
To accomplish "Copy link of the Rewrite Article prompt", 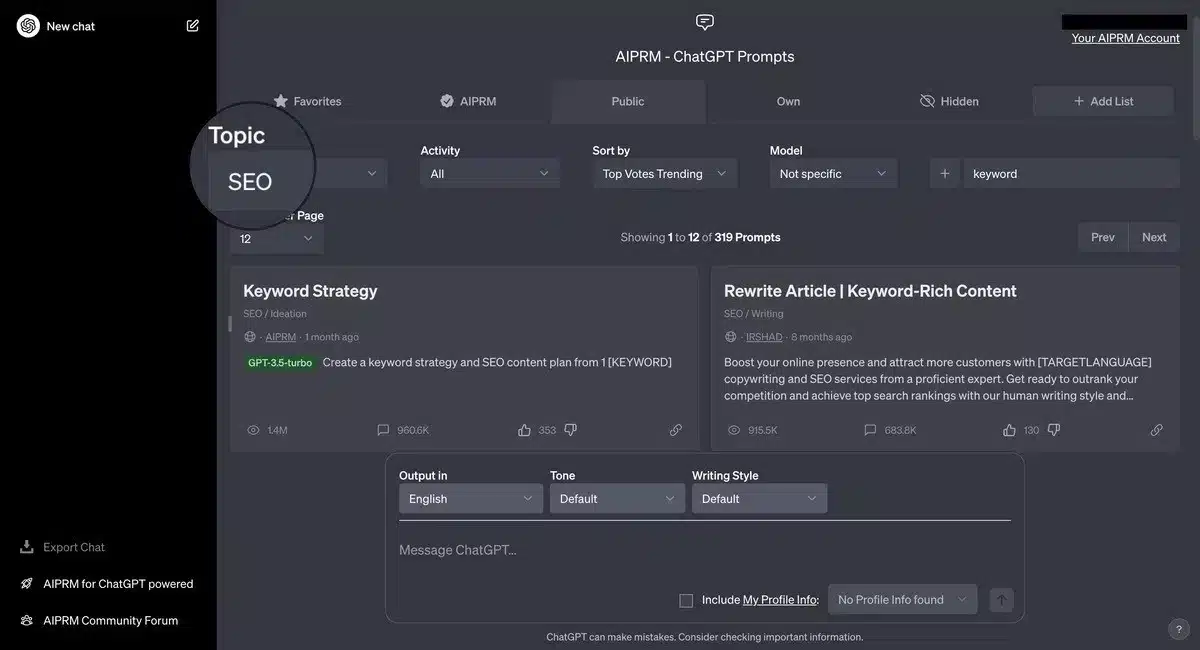I will pos(1157,430).
